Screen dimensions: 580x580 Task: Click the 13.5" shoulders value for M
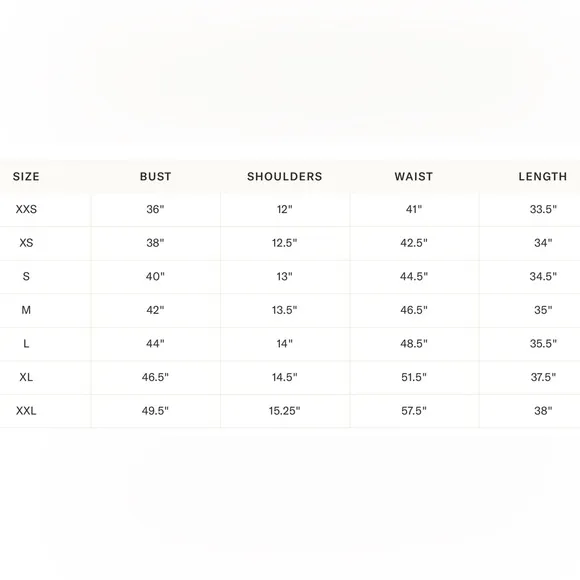pos(284,310)
